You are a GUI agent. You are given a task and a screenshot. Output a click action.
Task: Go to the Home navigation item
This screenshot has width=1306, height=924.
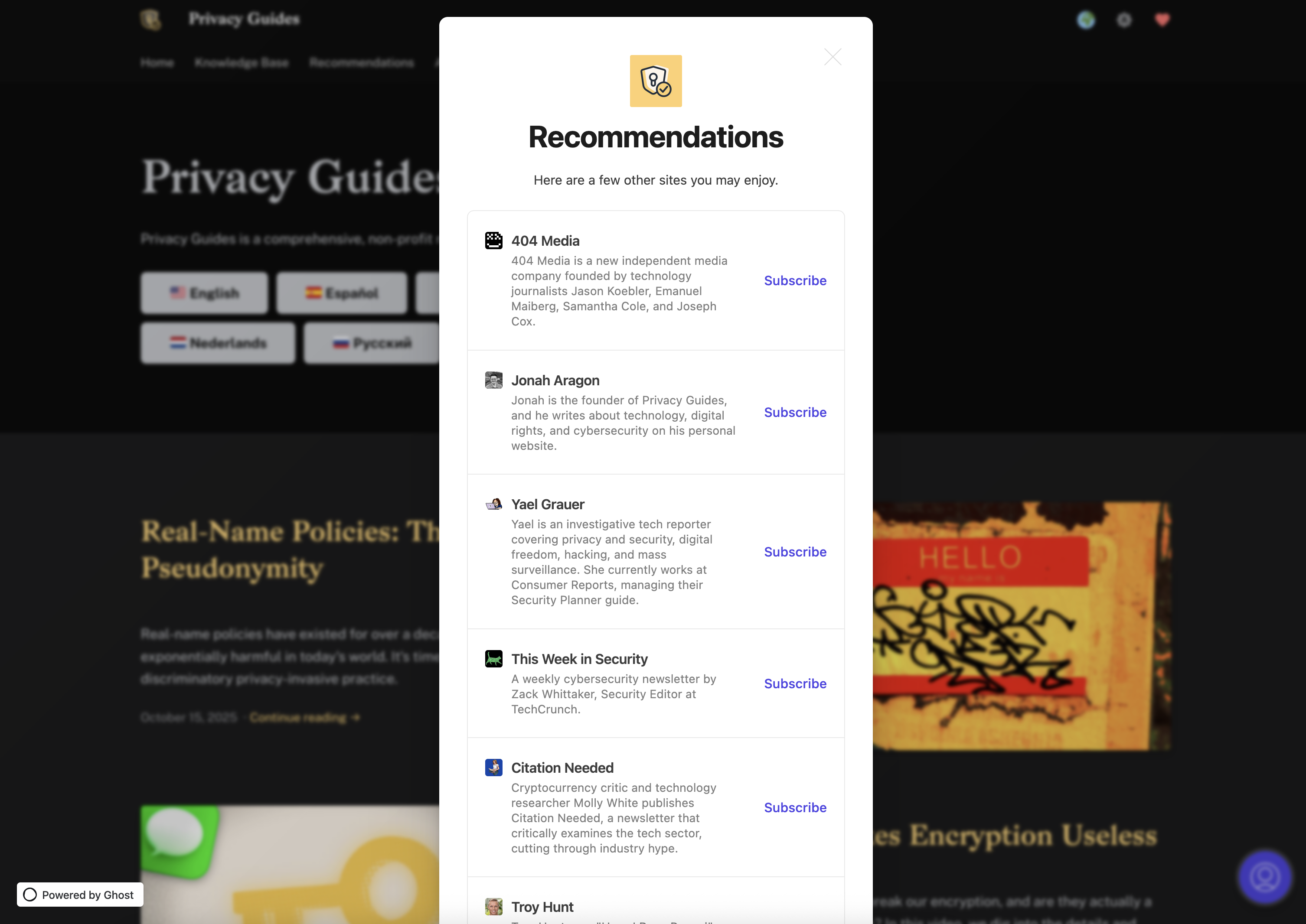pyautogui.click(x=157, y=62)
